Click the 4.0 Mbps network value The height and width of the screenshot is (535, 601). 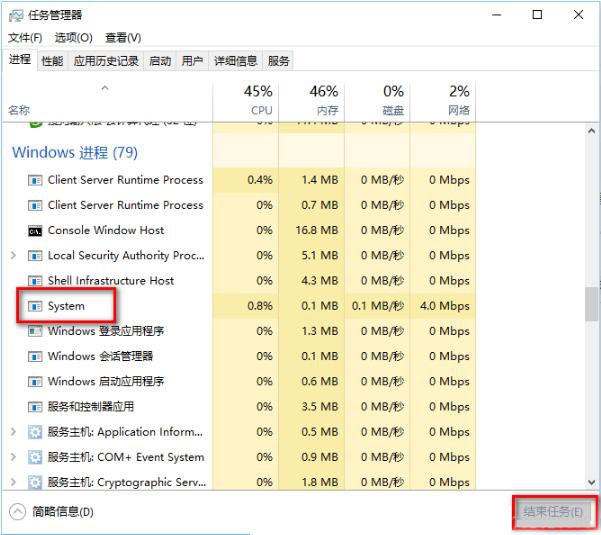click(x=445, y=306)
